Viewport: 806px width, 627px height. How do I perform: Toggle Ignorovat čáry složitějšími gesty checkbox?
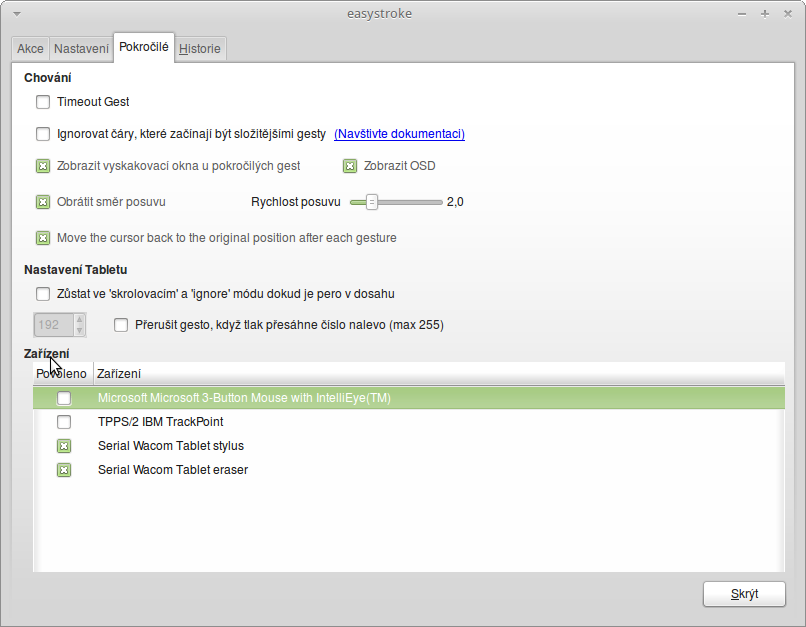pos(43,134)
